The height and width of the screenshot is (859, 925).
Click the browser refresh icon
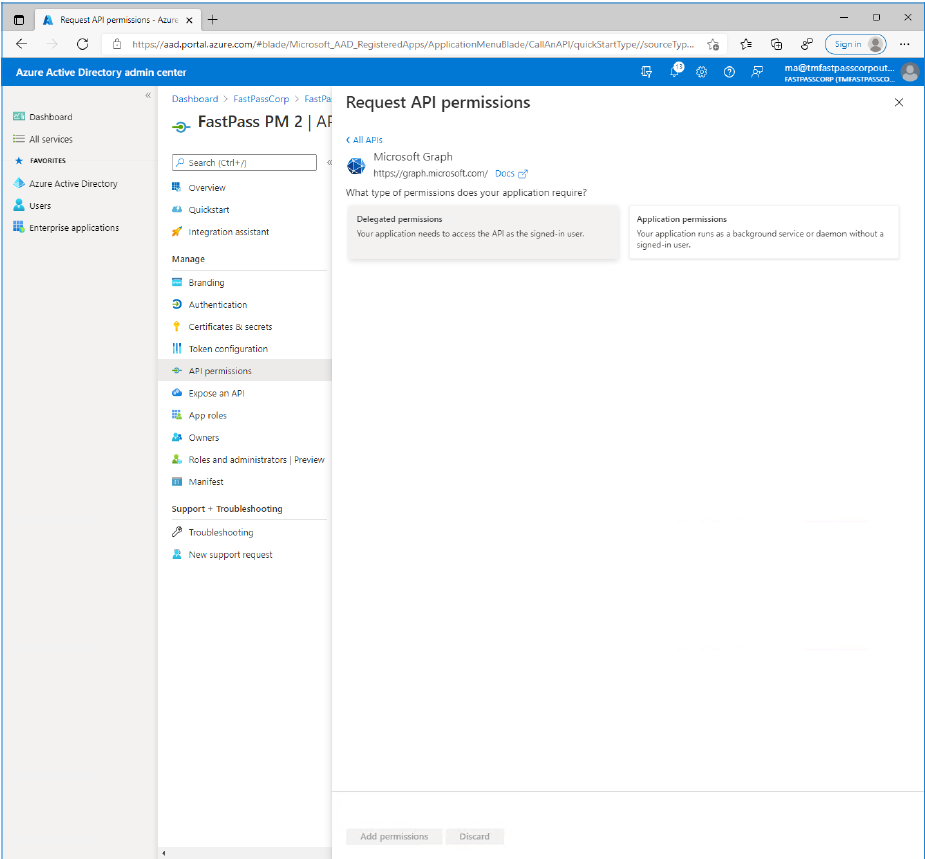pos(82,44)
